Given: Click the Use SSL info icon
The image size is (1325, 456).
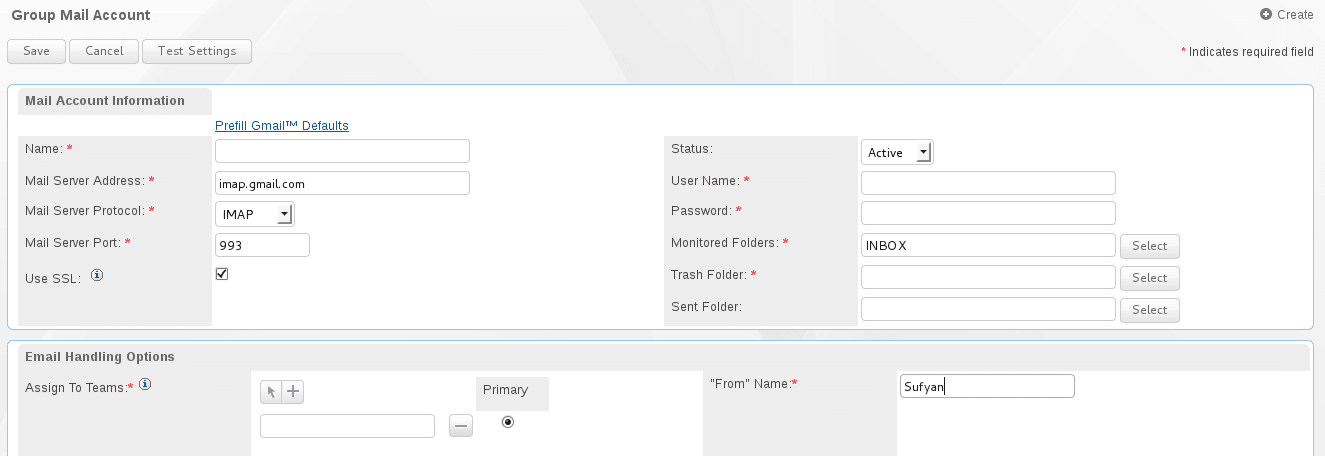Looking at the screenshot, I should tap(97, 275).
